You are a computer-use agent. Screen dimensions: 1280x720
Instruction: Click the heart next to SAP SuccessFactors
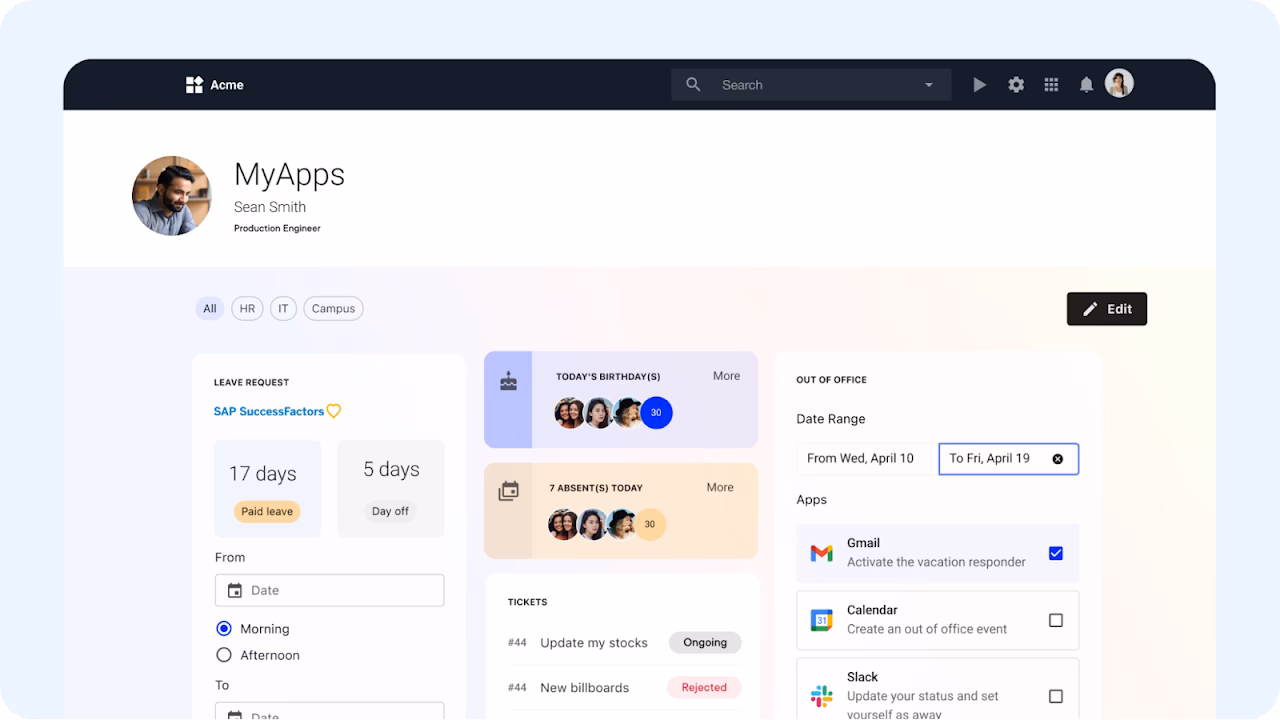[x=334, y=411]
